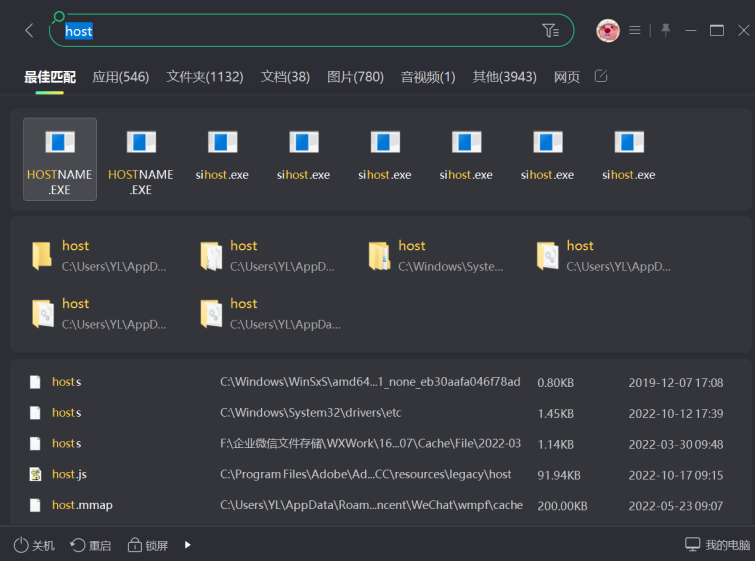This screenshot has width=755, height=561.
Task: Click the 200.00KB size value
Action: coord(562,506)
